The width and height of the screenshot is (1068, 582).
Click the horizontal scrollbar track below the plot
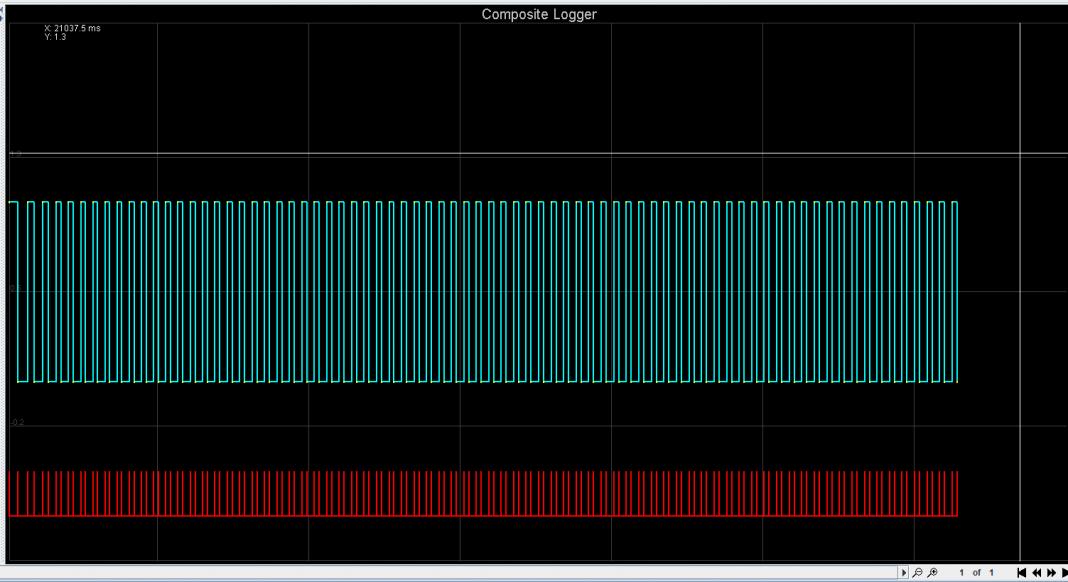(450, 573)
